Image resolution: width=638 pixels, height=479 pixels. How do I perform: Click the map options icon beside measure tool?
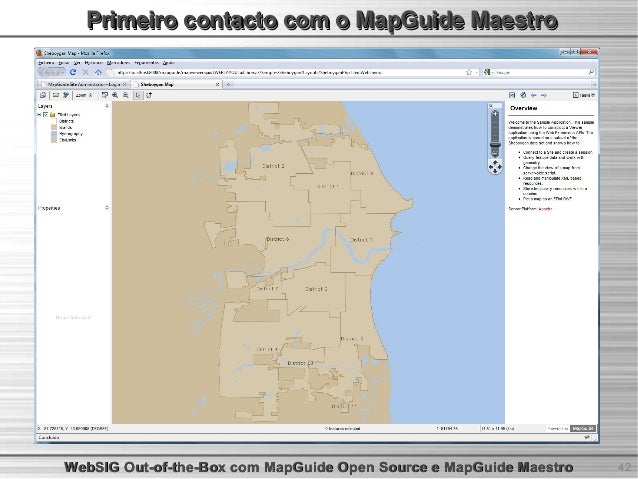[66, 95]
